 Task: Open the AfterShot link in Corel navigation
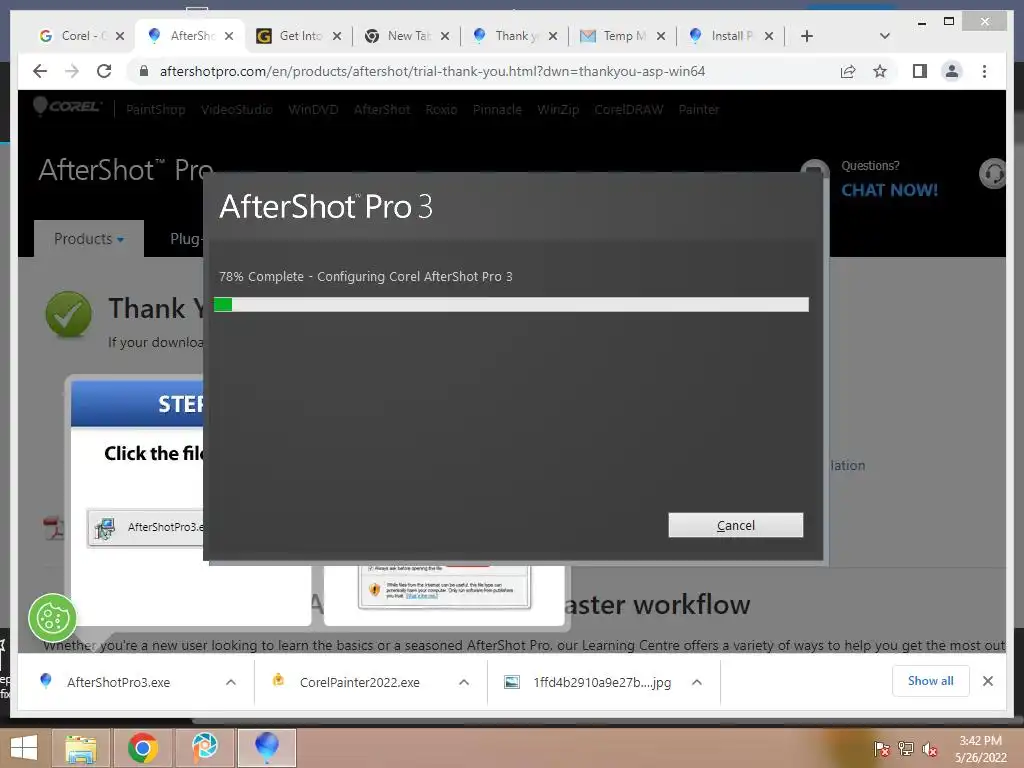pyautogui.click(x=381, y=110)
